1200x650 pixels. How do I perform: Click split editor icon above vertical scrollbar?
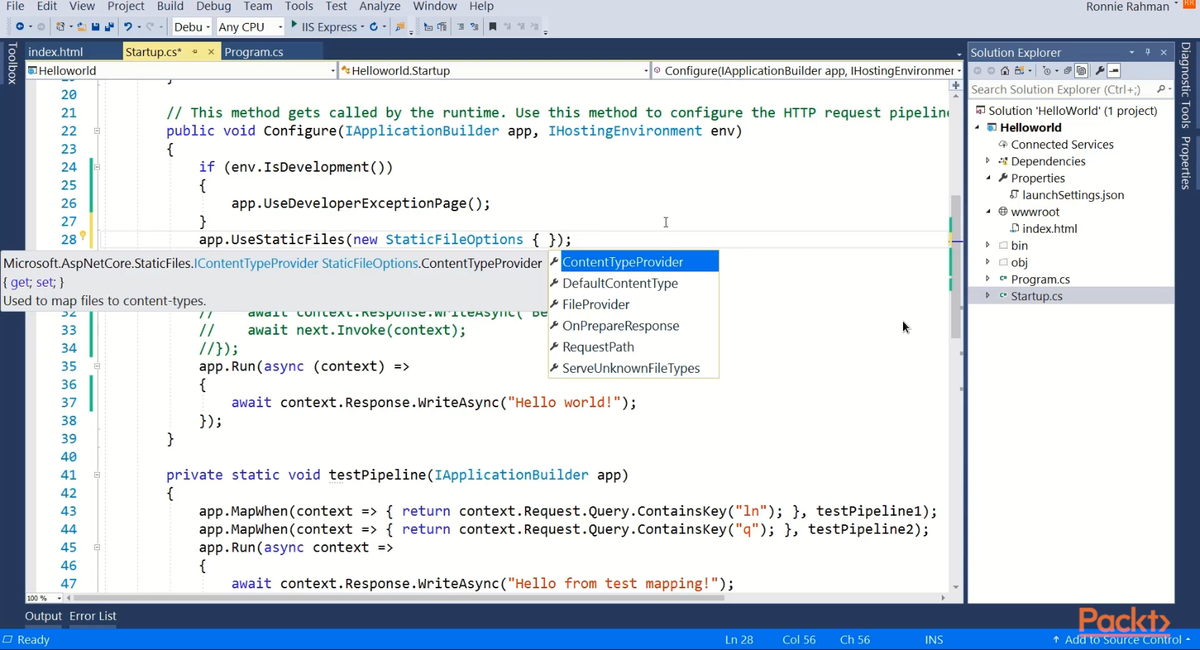pyautogui.click(x=955, y=85)
